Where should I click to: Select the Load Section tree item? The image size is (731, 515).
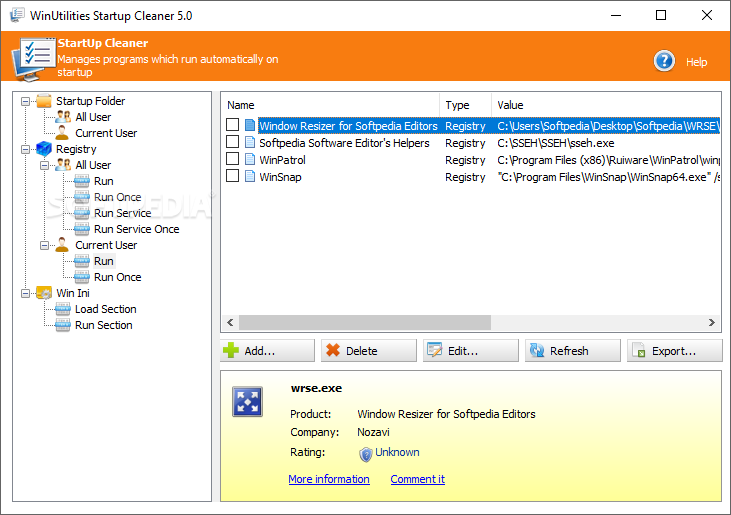[106, 309]
